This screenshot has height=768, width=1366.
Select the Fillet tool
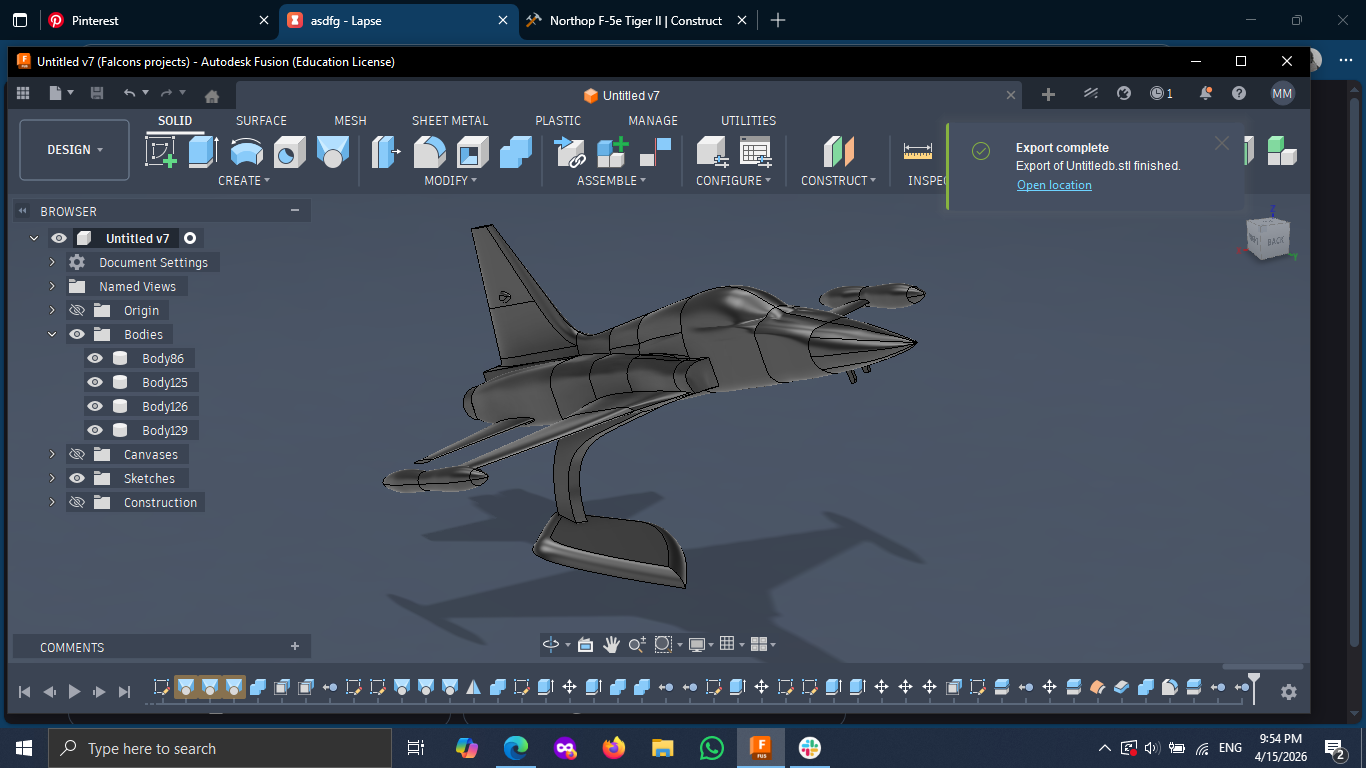point(430,152)
